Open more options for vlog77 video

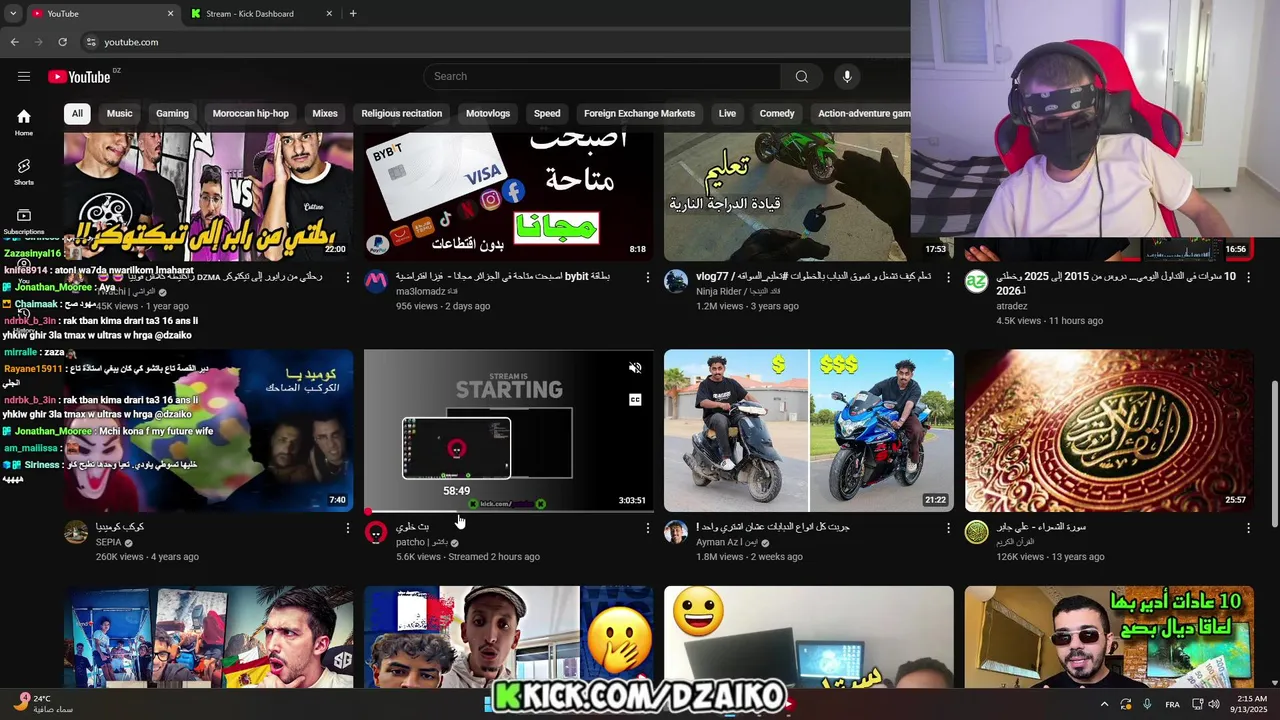pos(948,277)
